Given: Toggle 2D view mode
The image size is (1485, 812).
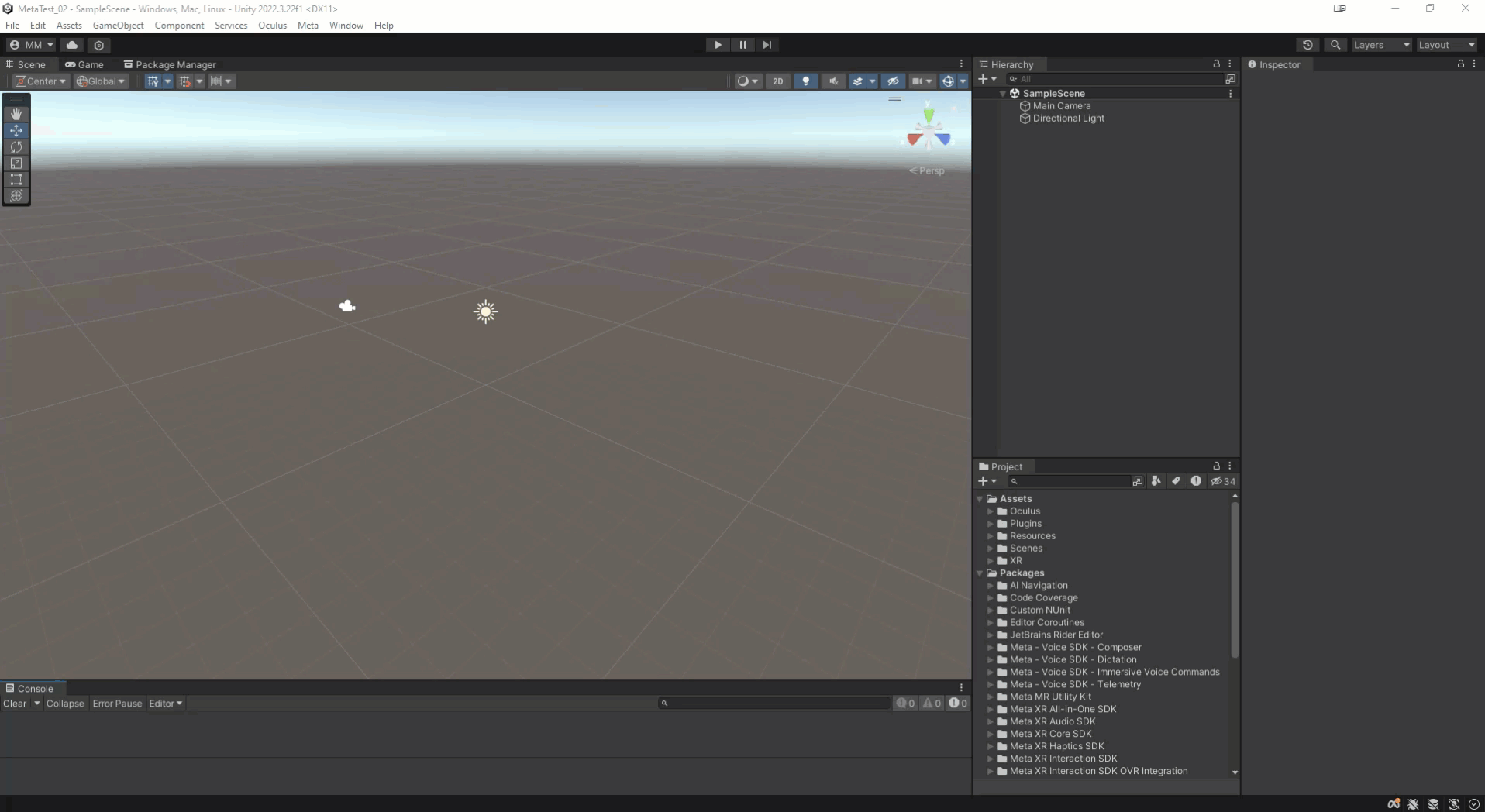Looking at the screenshot, I should coord(777,81).
